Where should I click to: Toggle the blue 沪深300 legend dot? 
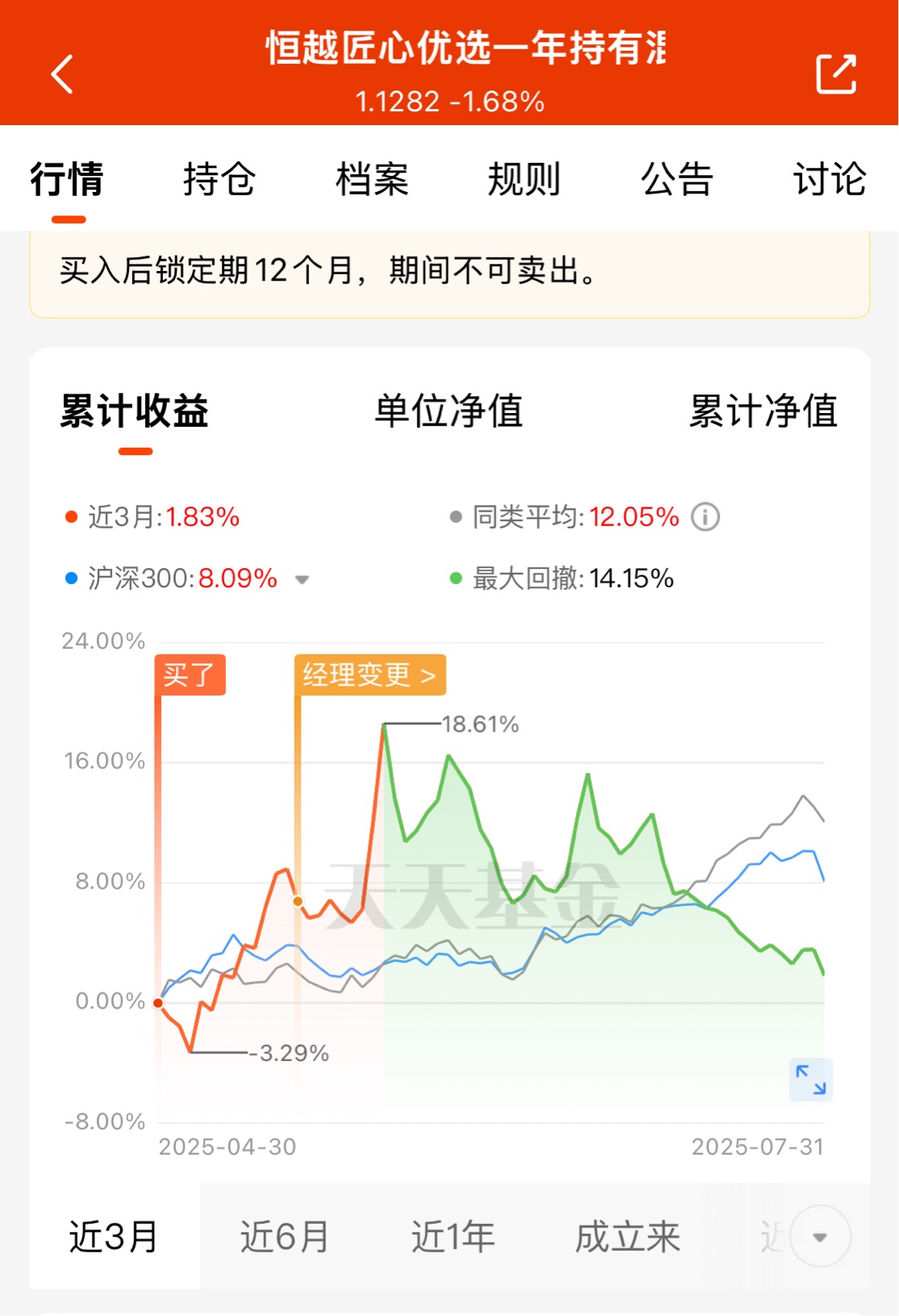(x=71, y=579)
